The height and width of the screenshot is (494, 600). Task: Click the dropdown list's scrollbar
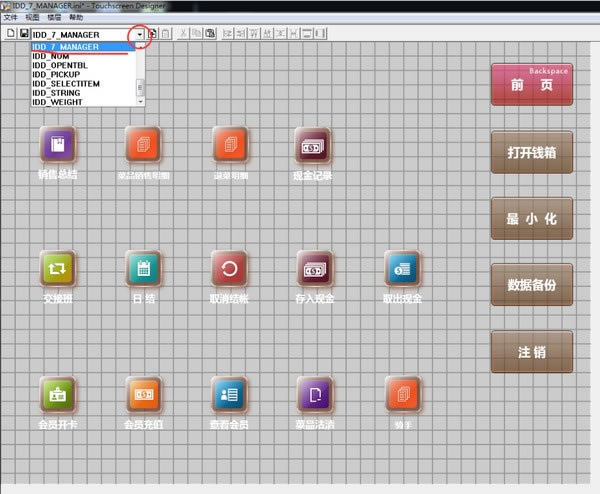pos(140,75)
